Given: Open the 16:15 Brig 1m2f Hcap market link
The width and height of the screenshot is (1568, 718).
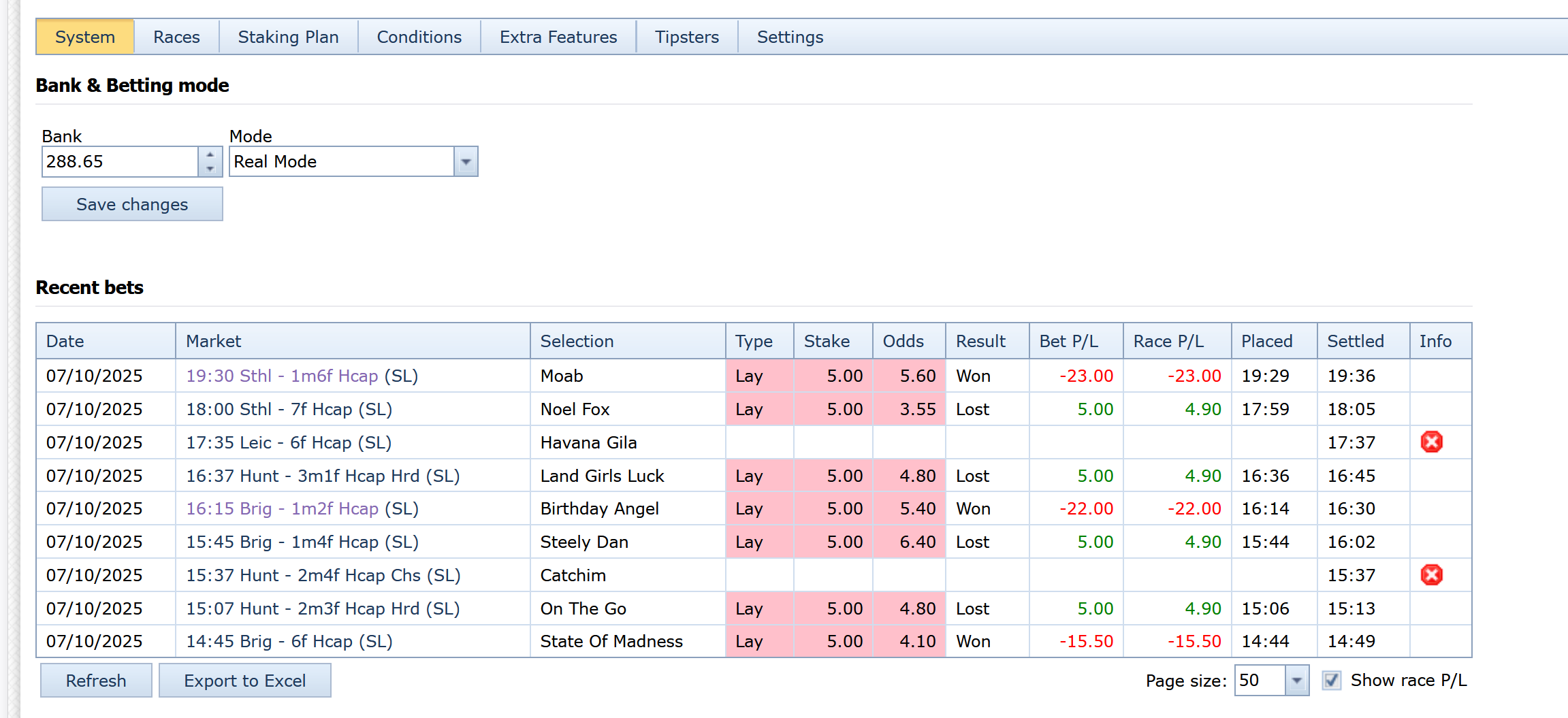Looking at the screenshot, I should click(282, 509).
